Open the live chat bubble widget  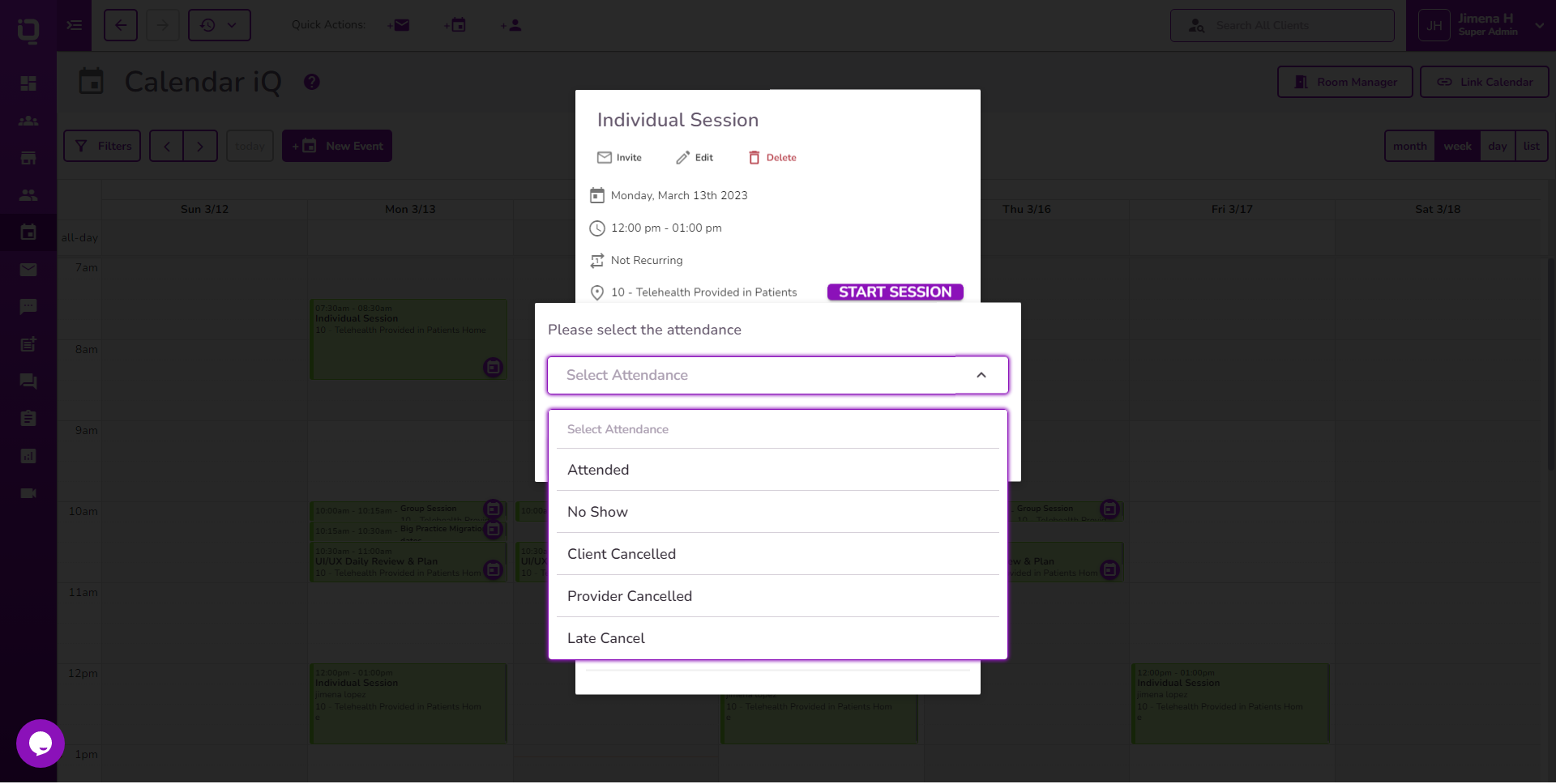(41, 744)
